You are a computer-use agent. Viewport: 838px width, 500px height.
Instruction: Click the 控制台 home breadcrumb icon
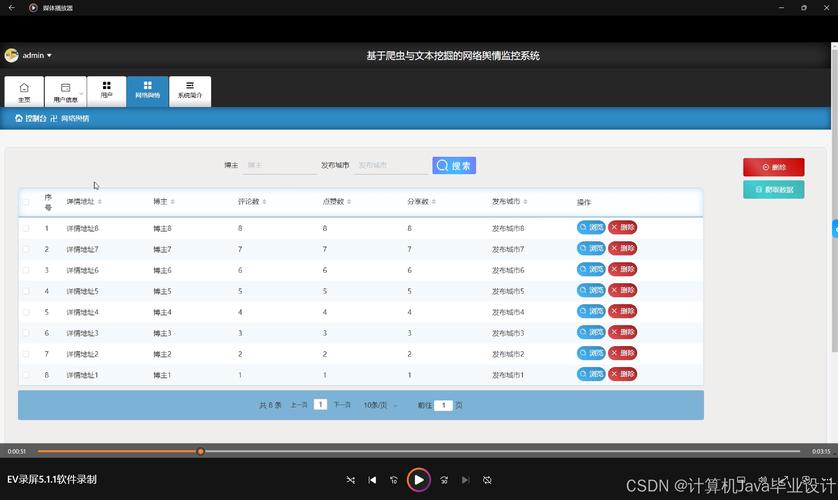coord(19,118)
